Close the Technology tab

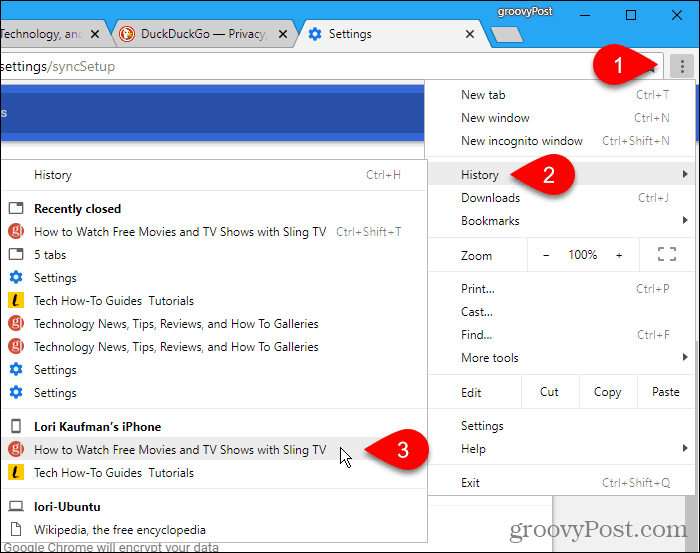pyautogui.click(x=95, y=34)
